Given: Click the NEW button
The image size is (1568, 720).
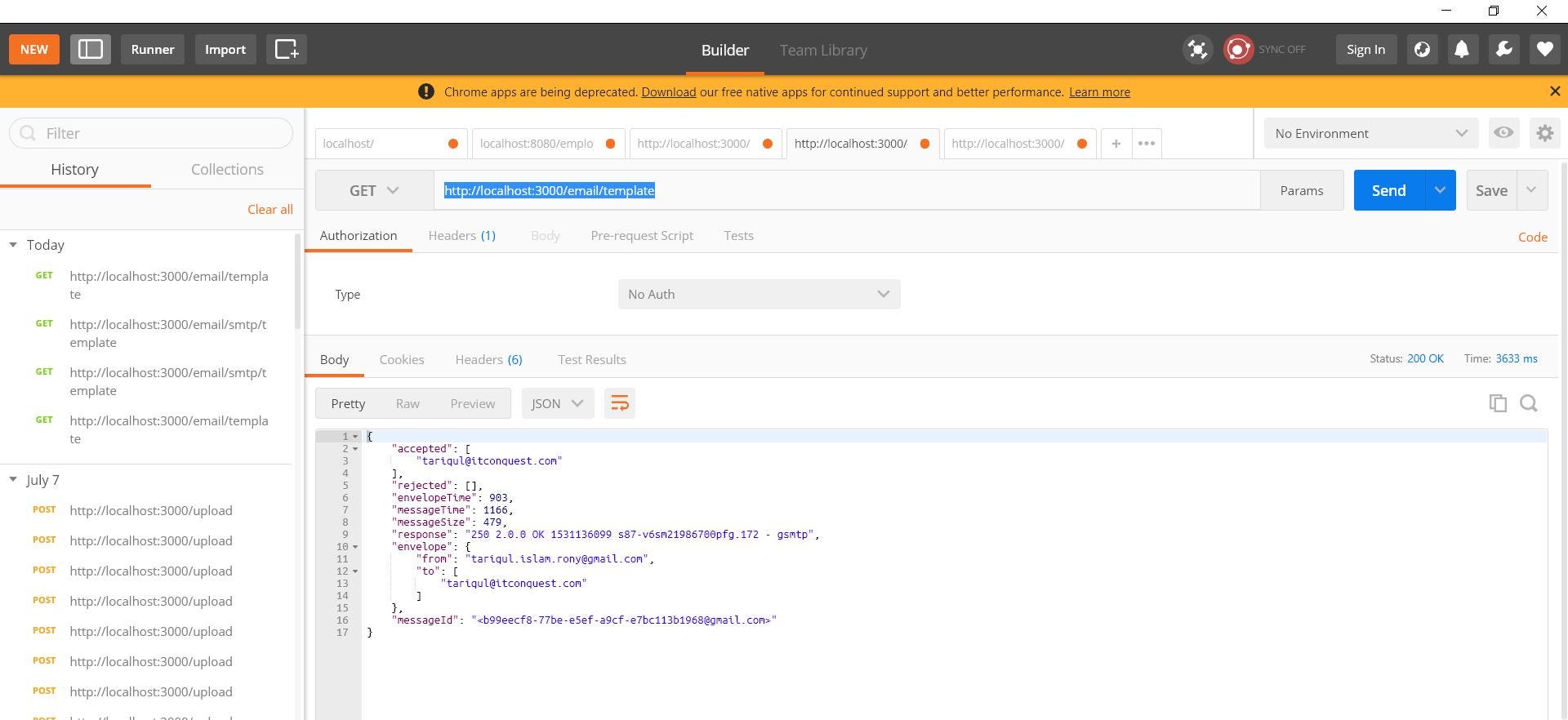Looking at the screenshot, I should (34, 49).
